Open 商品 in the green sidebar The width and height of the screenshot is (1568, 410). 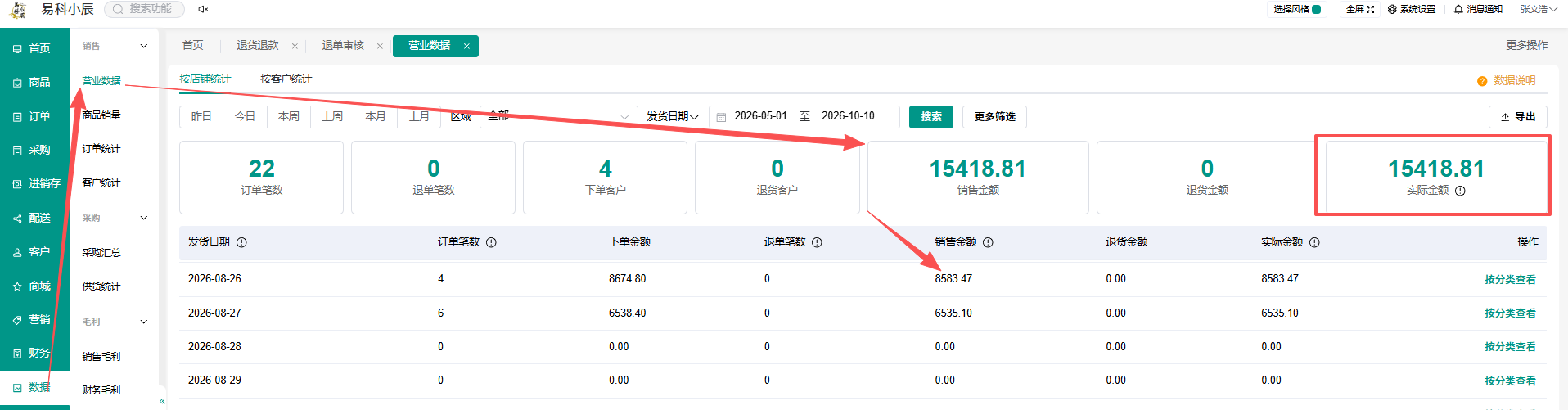click(32, 82)
